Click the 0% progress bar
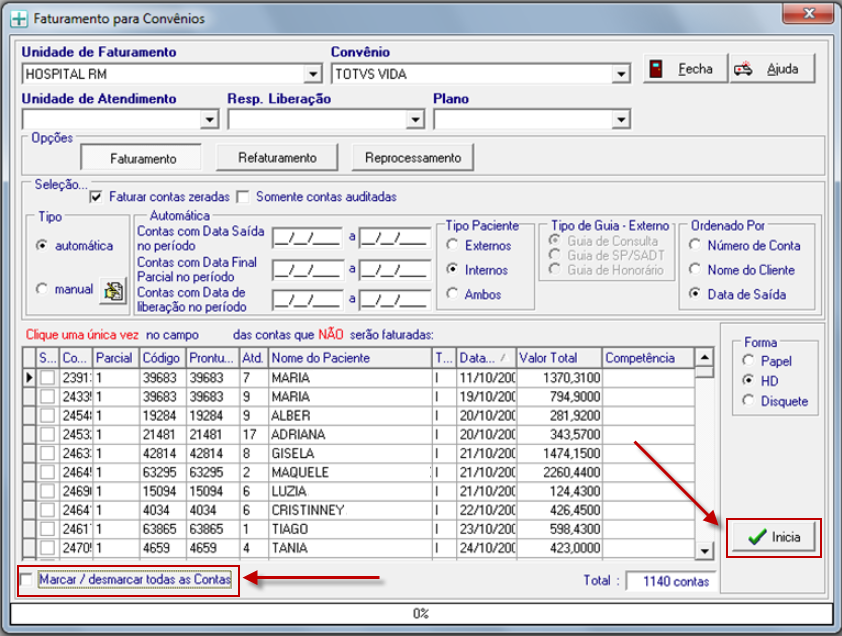 point(421,613)
